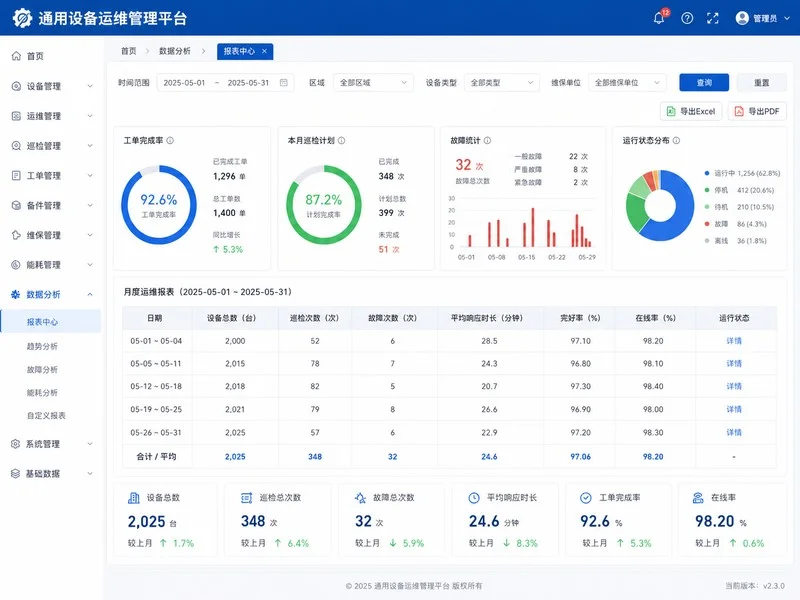The height and width of the screenshot is (600, 800).
Task: Click the 设备管理 sidebar icon
Action: [16, 86]
